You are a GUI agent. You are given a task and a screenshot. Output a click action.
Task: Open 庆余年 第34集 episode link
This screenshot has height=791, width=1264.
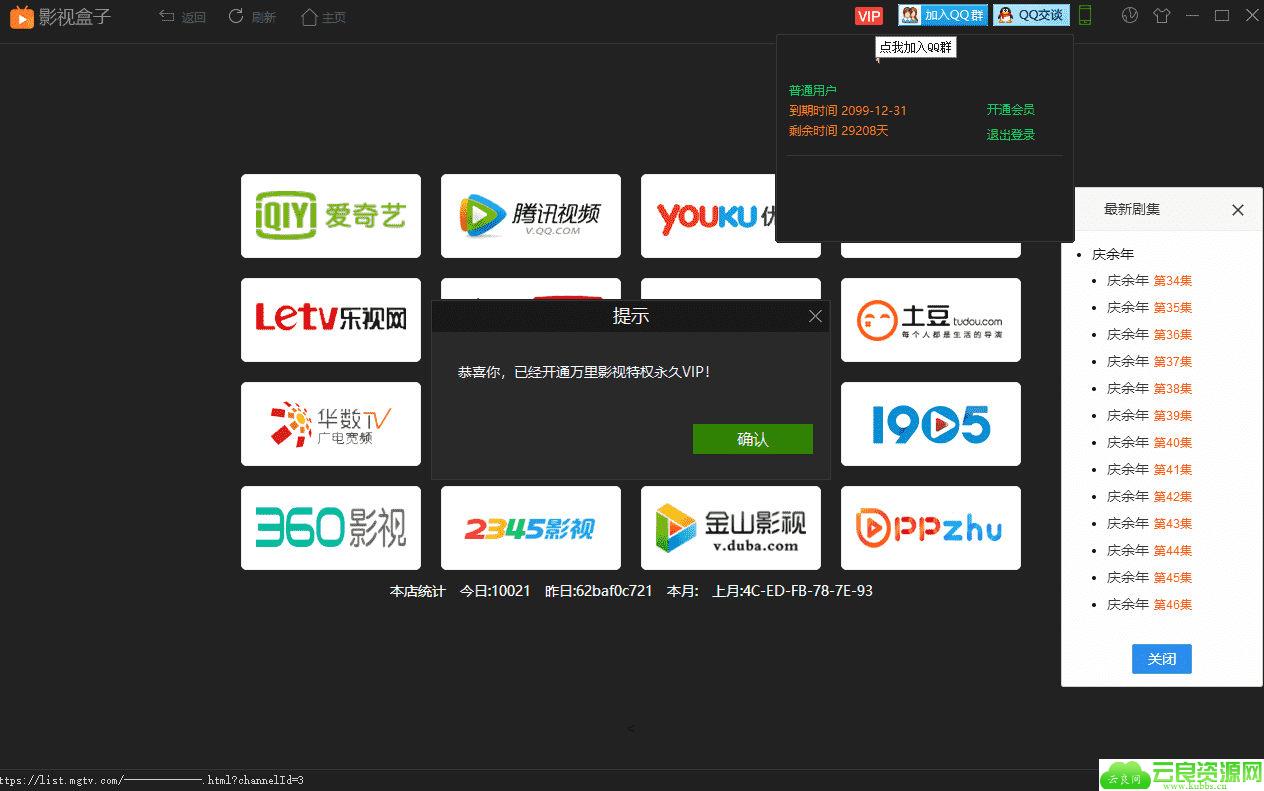click(1149, 281)
